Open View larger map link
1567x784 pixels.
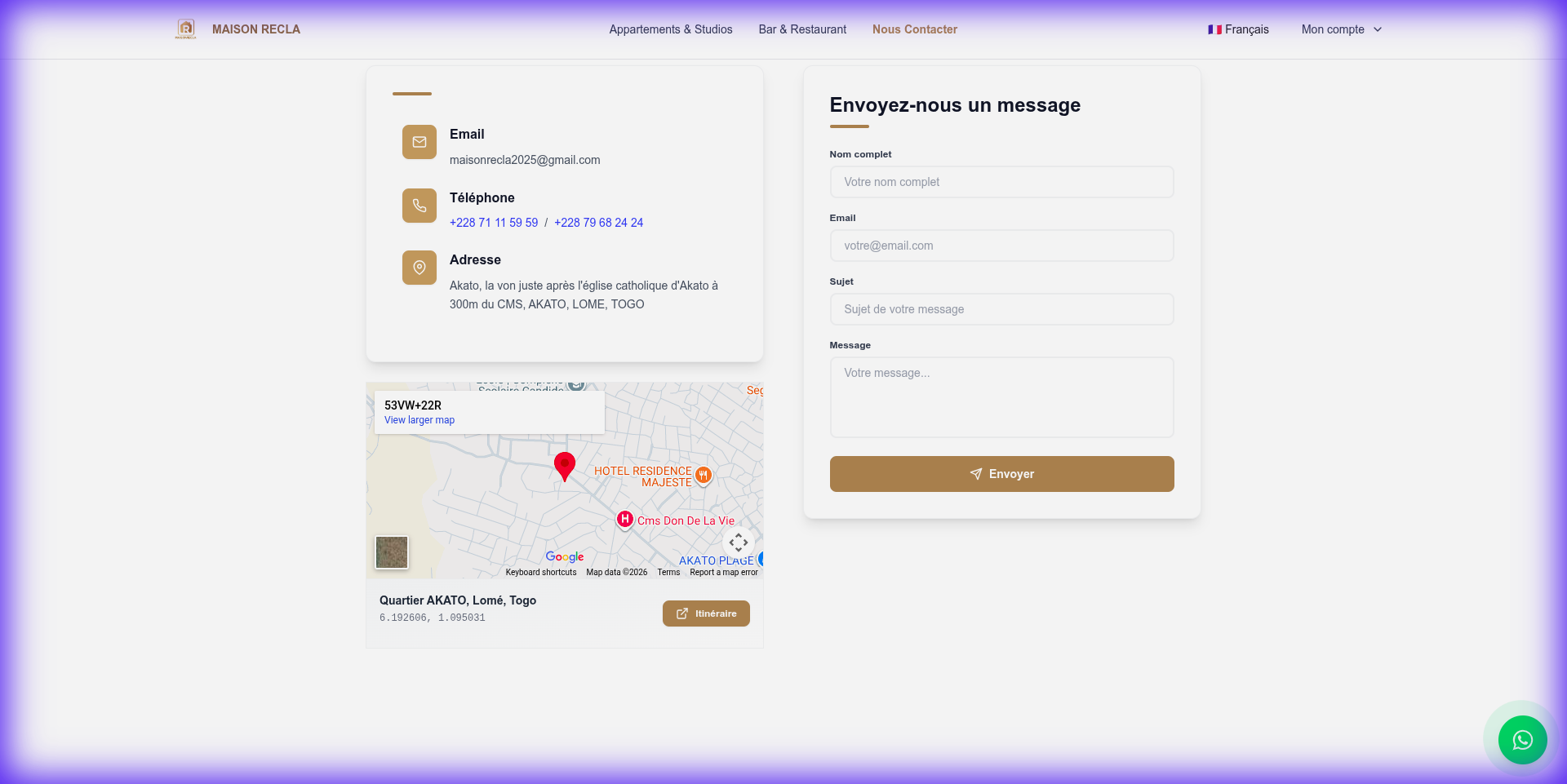419,420
